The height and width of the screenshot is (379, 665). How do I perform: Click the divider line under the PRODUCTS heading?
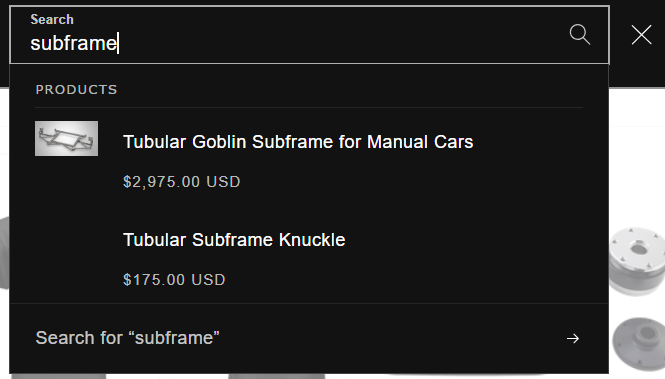pyautogui.click(x=309, y=108)
